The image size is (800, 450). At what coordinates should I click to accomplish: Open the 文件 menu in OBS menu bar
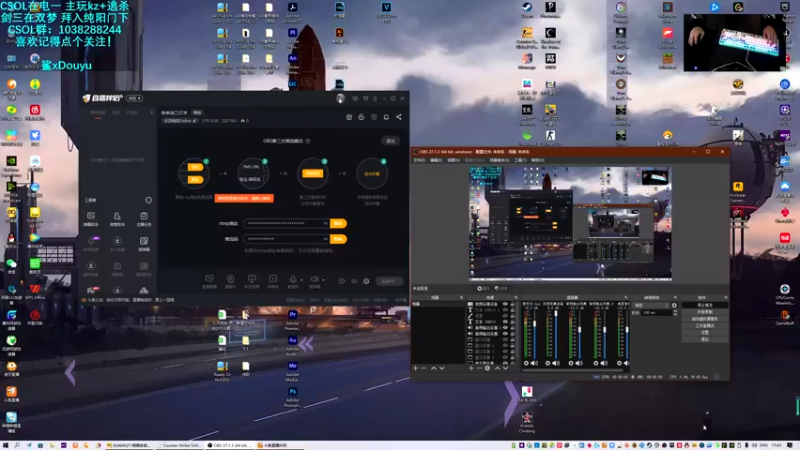[x=419, y=160]
